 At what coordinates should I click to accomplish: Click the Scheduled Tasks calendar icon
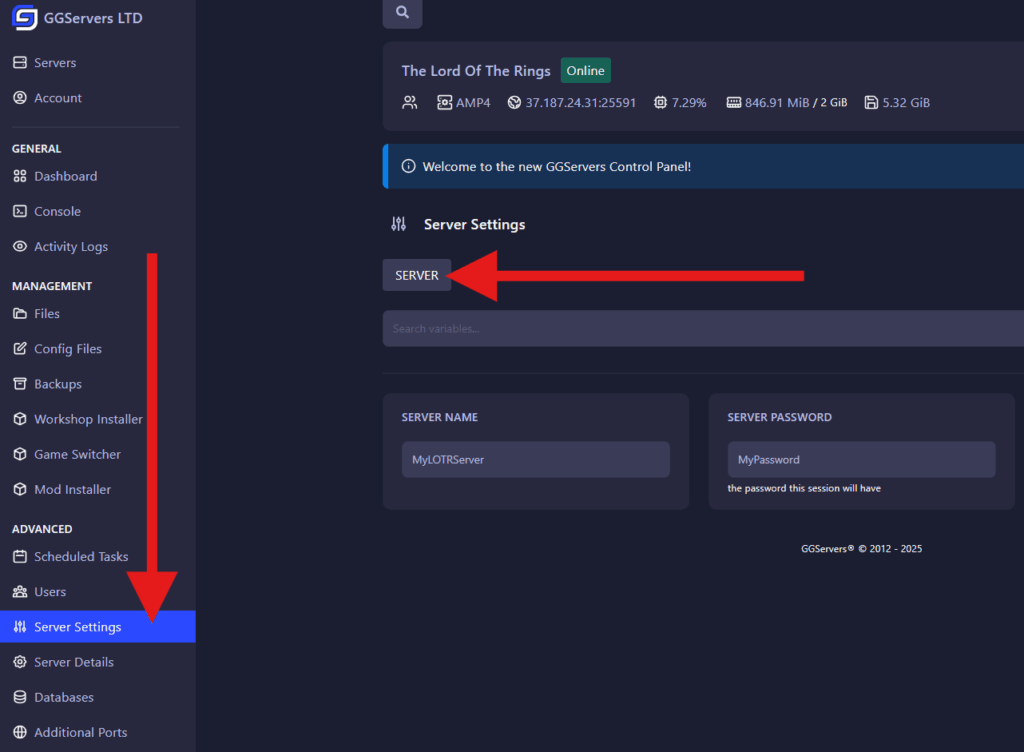19,556
